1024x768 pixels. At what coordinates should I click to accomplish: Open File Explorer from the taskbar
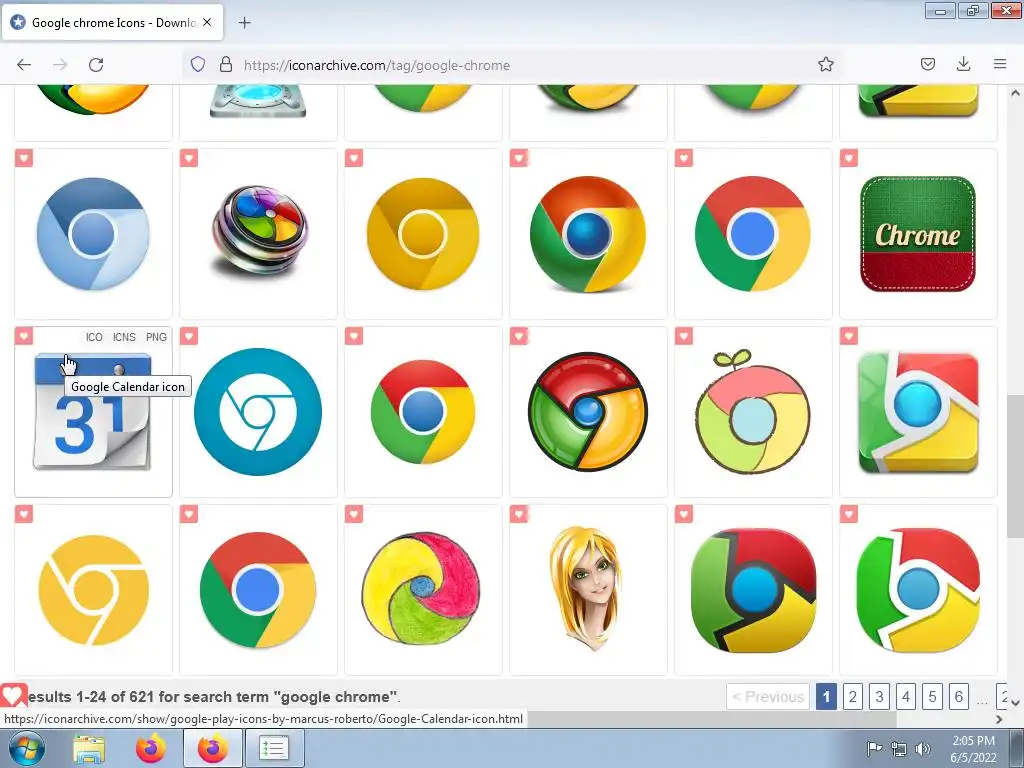tap(89, 749)
